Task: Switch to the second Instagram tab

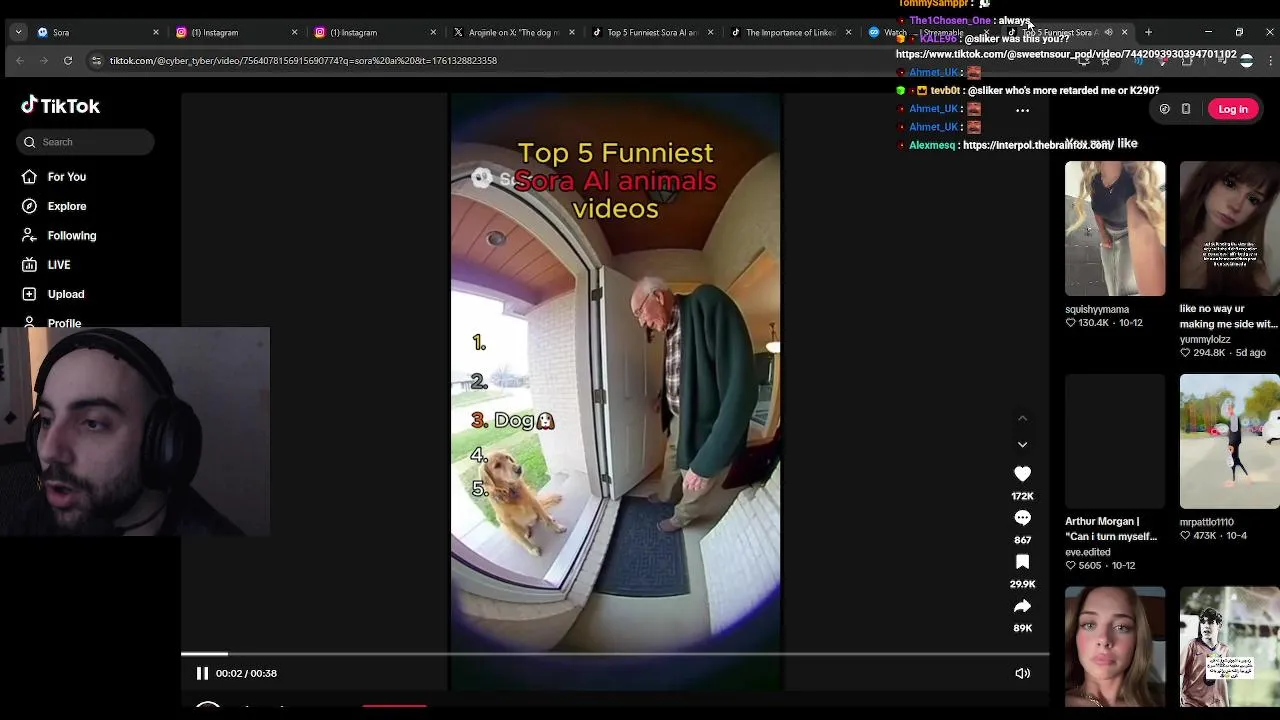Action: [x=374, y=32]
